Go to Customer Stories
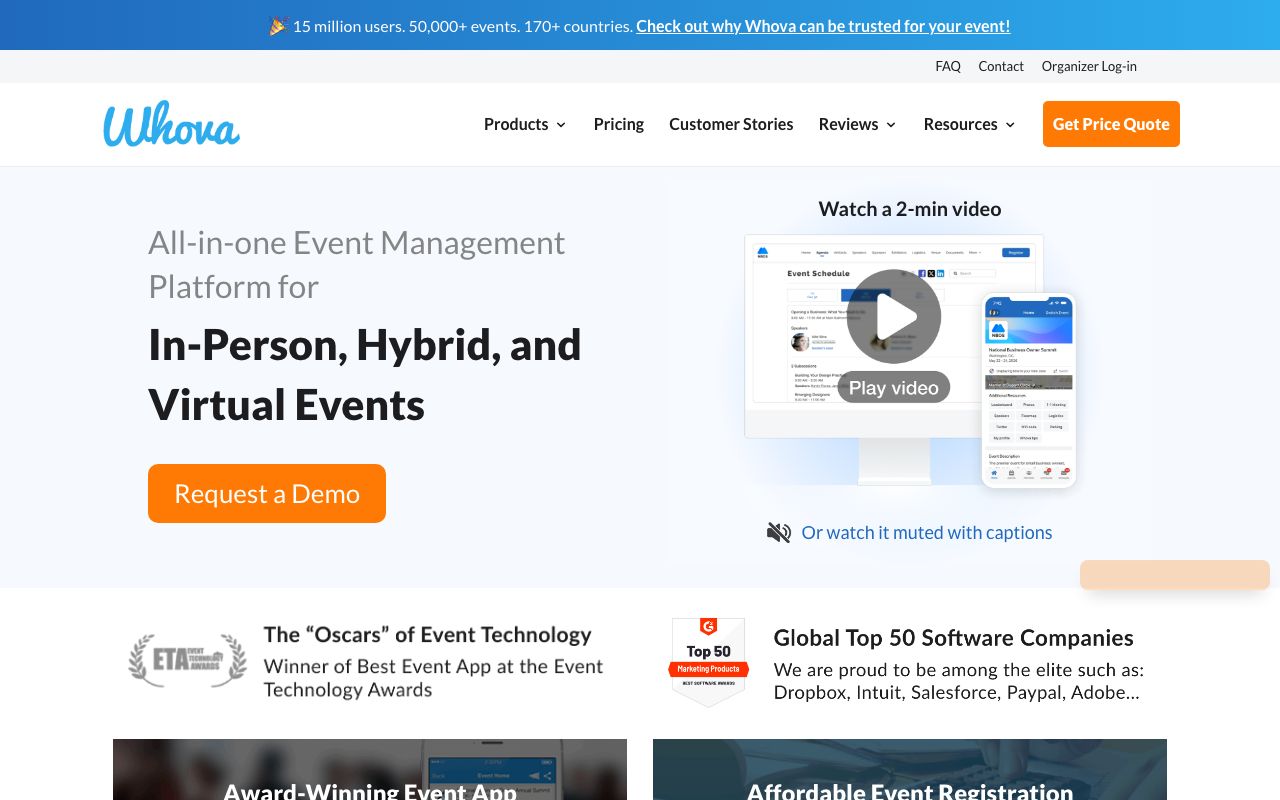The width and height of the screenshot is (1280, 800). (x=731, y=124)
